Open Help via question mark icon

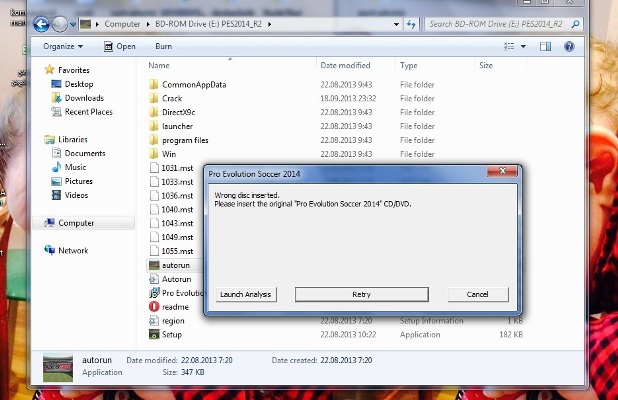(569, 47)
